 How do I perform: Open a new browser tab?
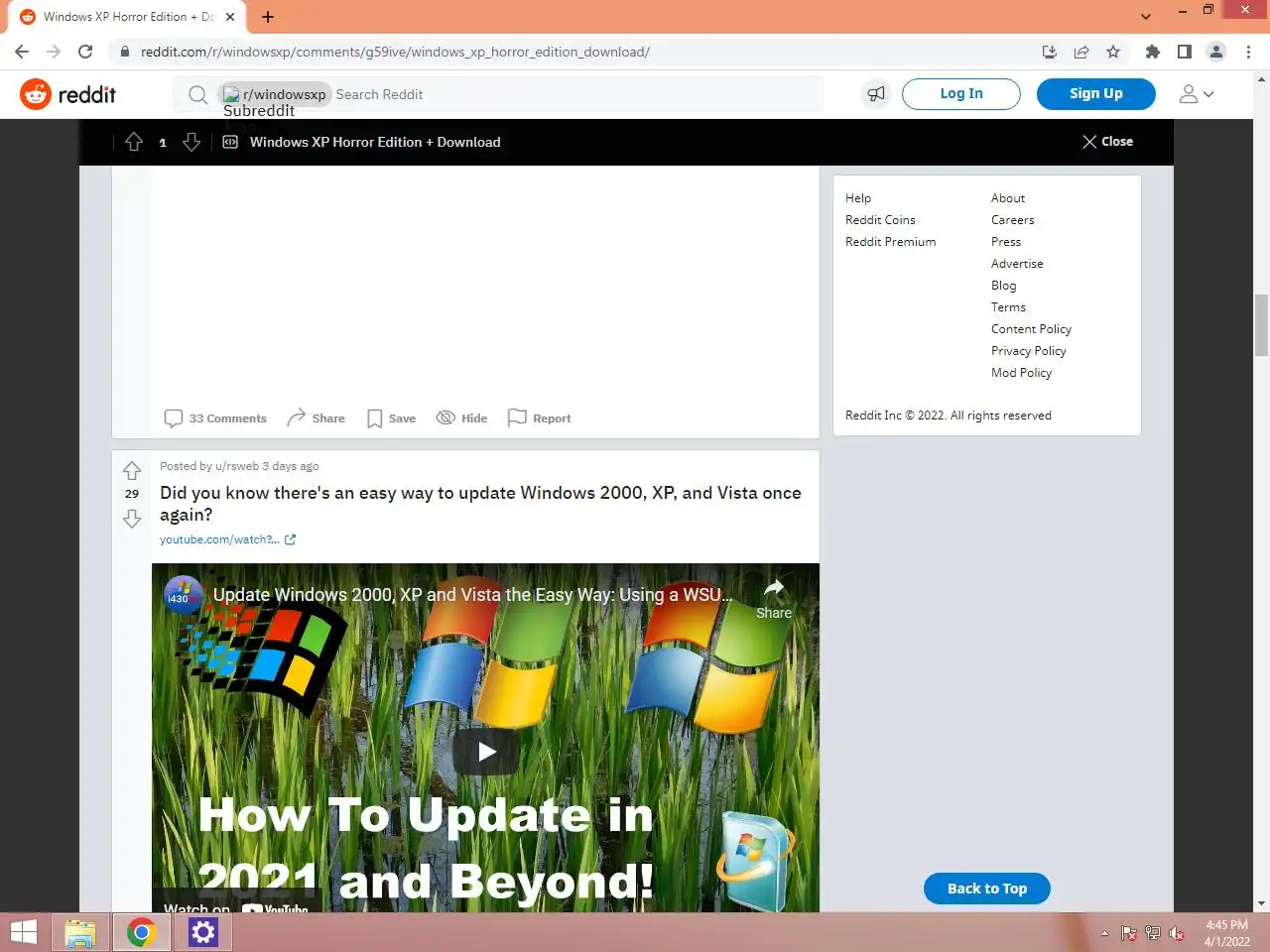click(268, 17)
